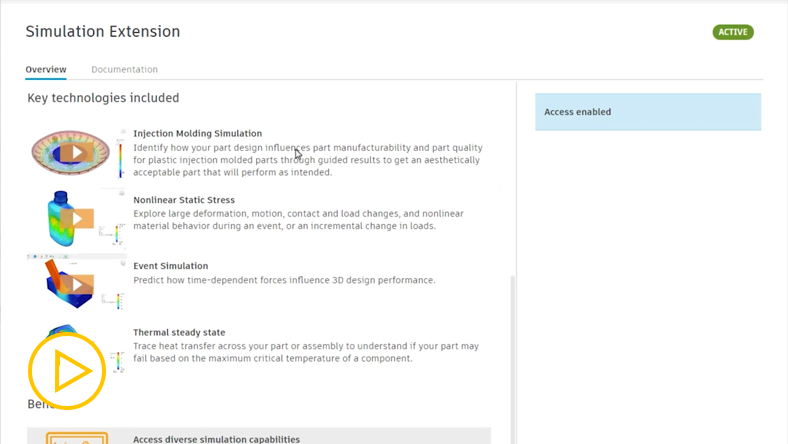Click the vertical scrollbar of the overview panel

pyautogui.click(x=513, y=360)
